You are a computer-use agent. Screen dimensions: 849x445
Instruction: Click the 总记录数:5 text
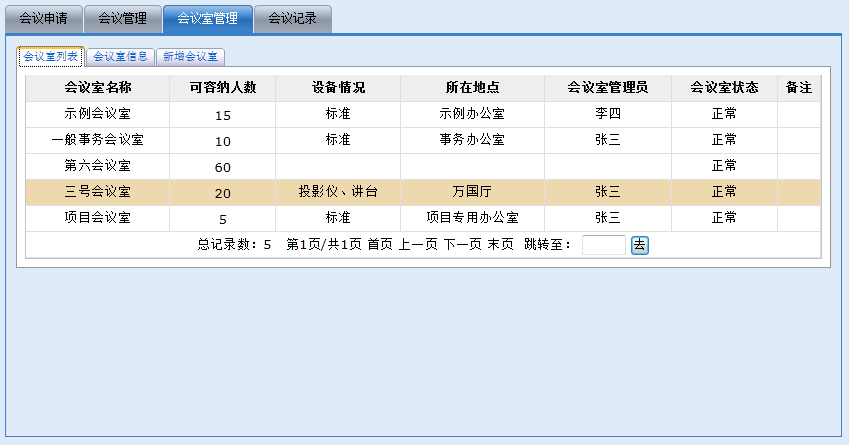234,245
